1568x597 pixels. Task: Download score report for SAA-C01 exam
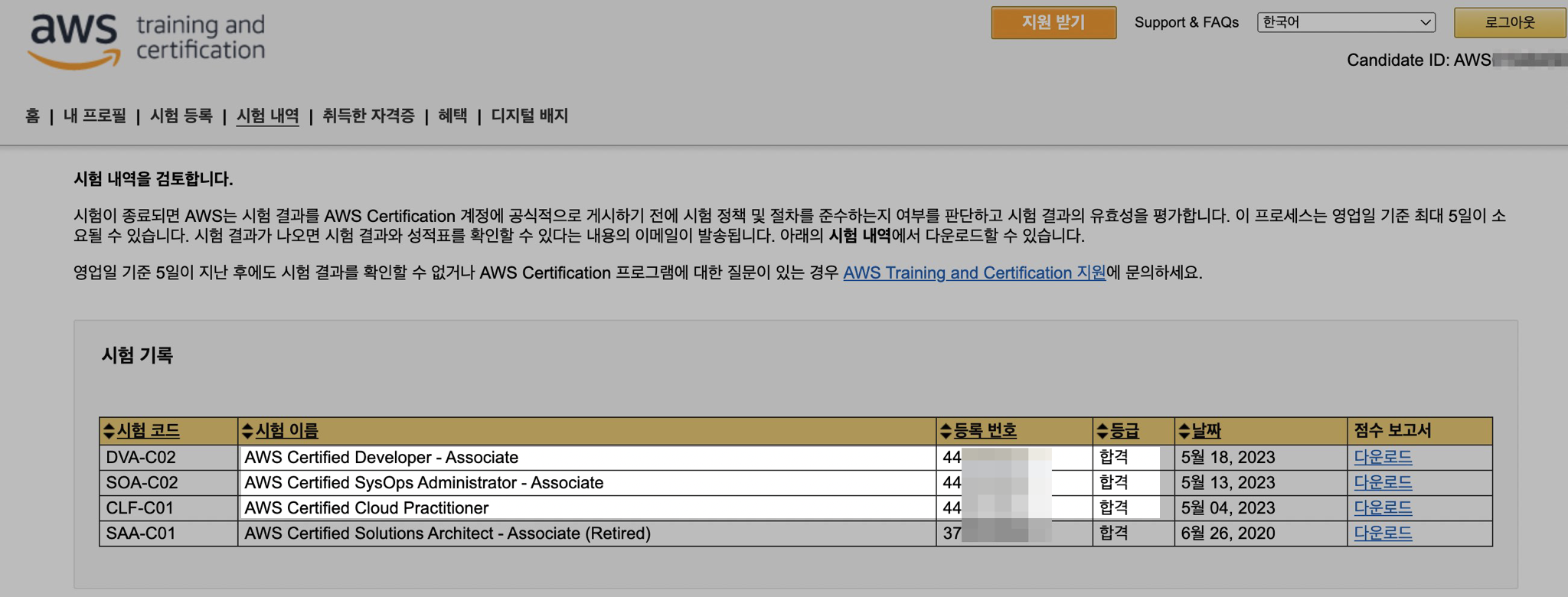pos(1383,533)
